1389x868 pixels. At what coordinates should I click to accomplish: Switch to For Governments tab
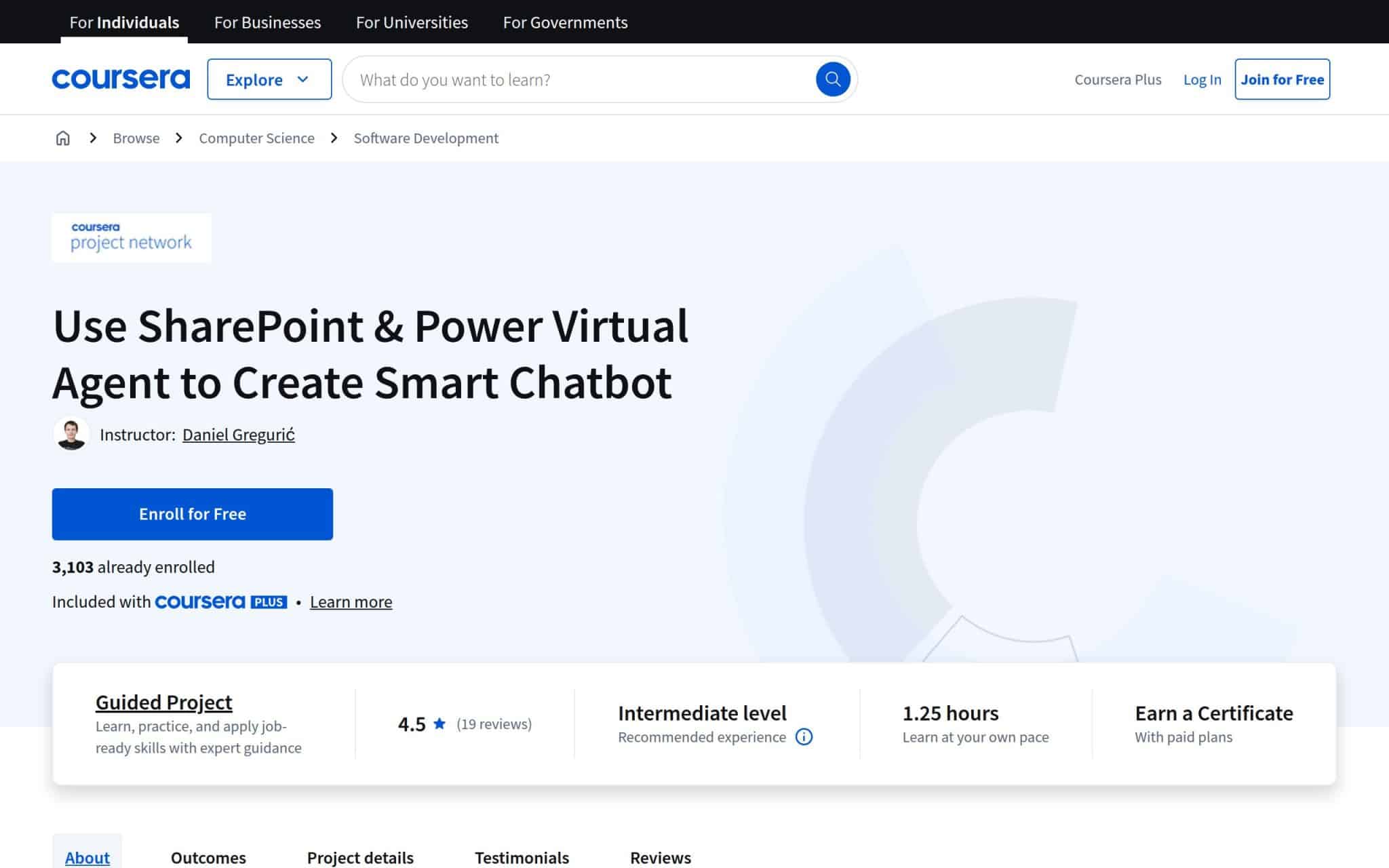565,22
